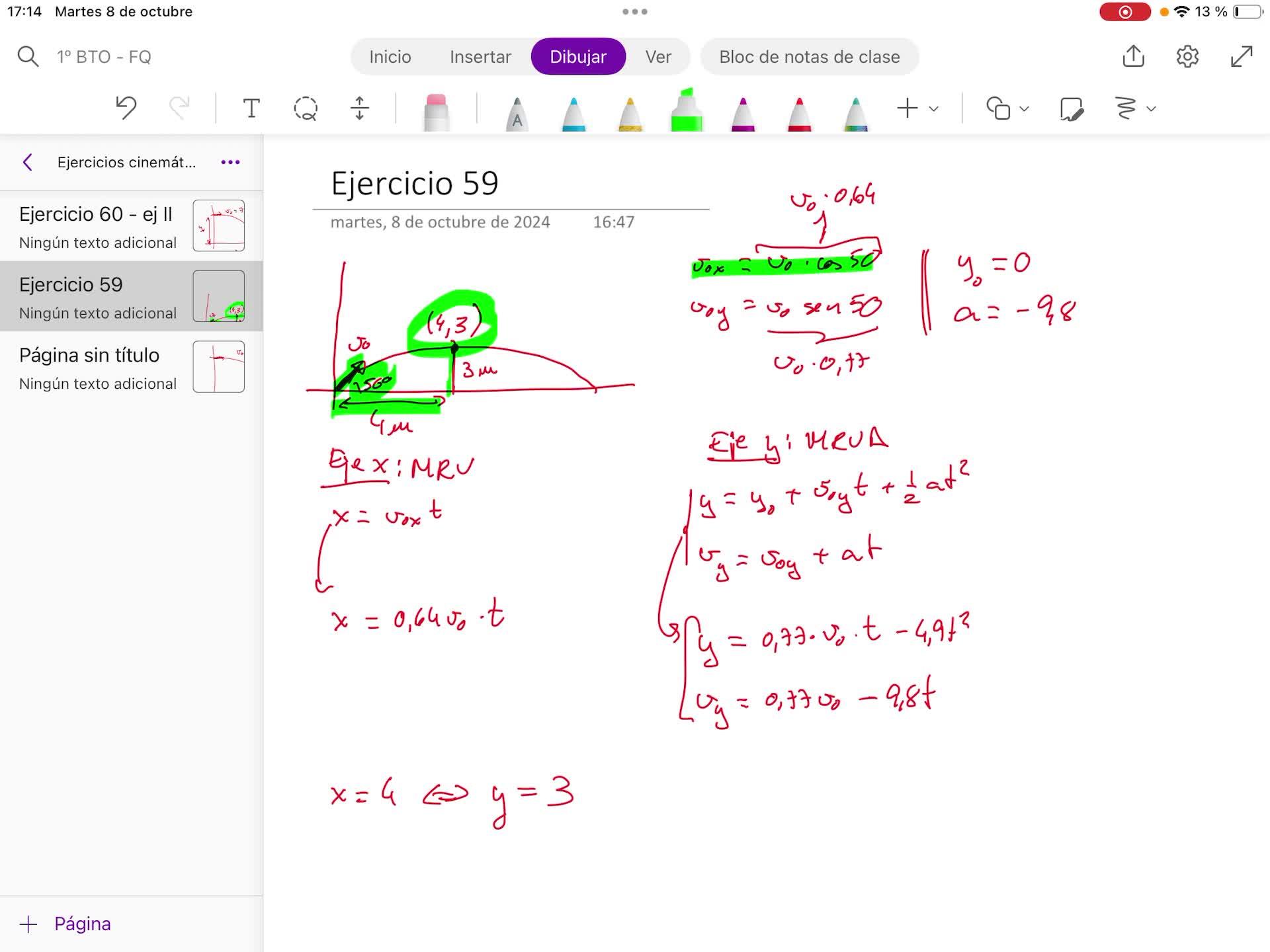Pick the red pen
The width and height of the screenshot is (1270, 952).
(x=799, y=113)
